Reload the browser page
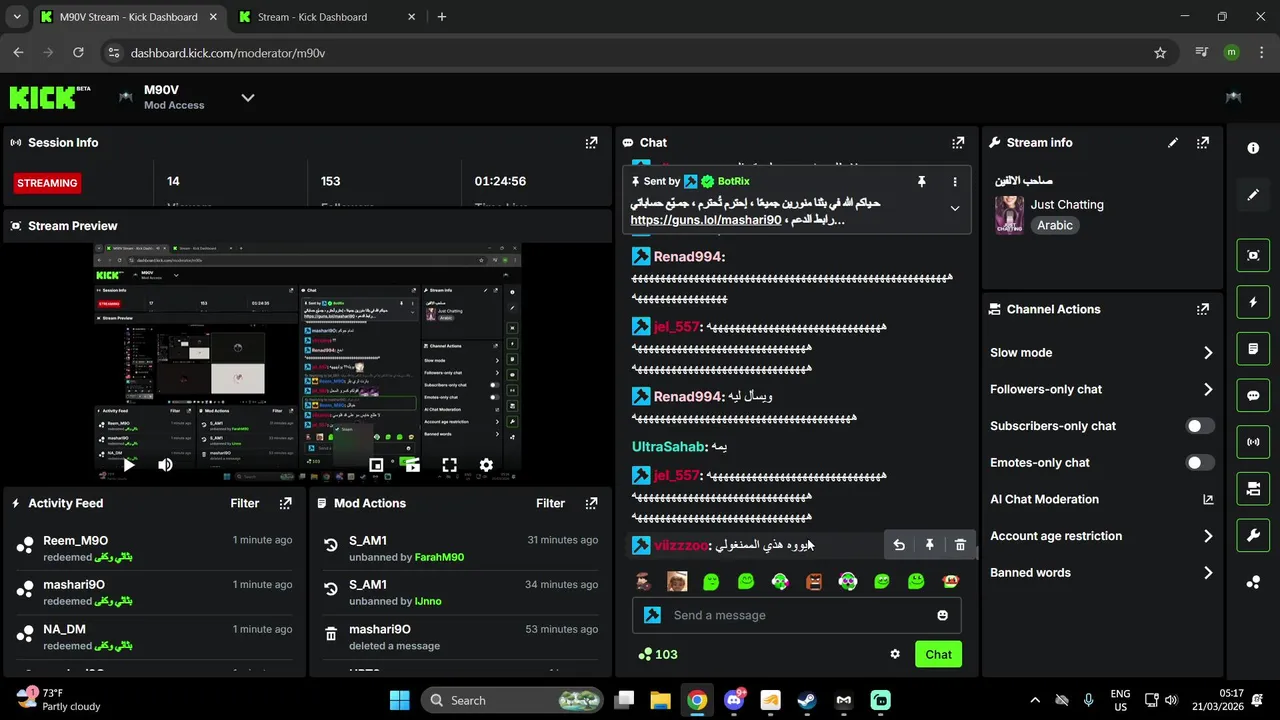This screenshot has height=720, width=1280. pos(77,53)
